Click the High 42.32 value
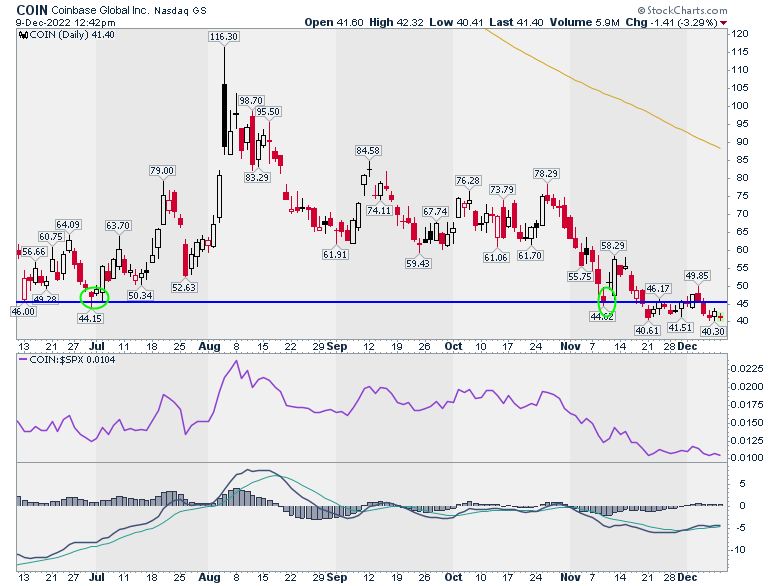The height and width of the screenshot is (586, 780). (396, 22)
